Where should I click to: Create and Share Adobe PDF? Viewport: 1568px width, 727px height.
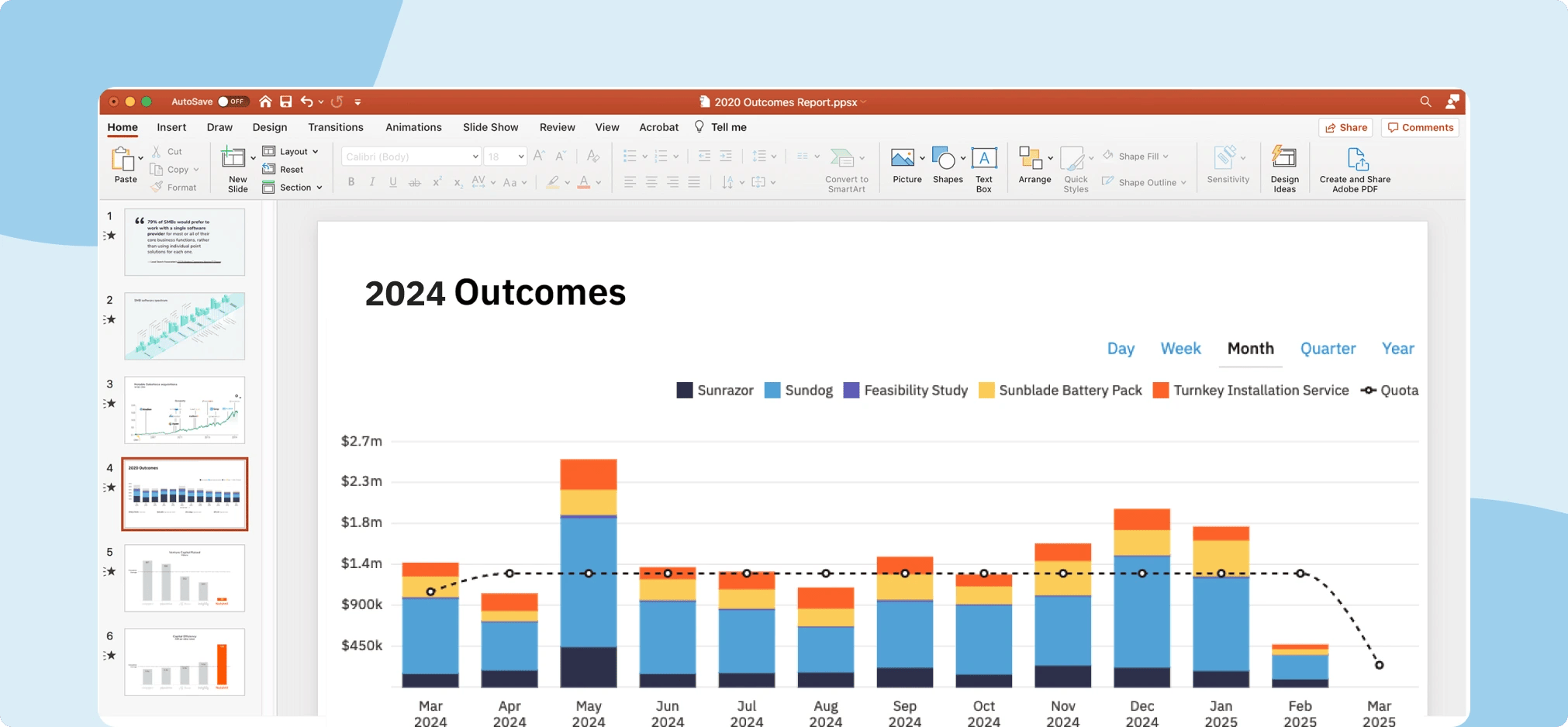pos(1354,167)
